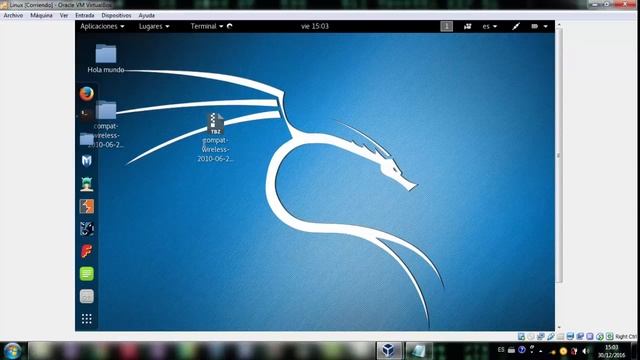Open the Terminal icon in the dock
Image resolution: width=640 pixels, height=360 pixels.
click(86, 116)
